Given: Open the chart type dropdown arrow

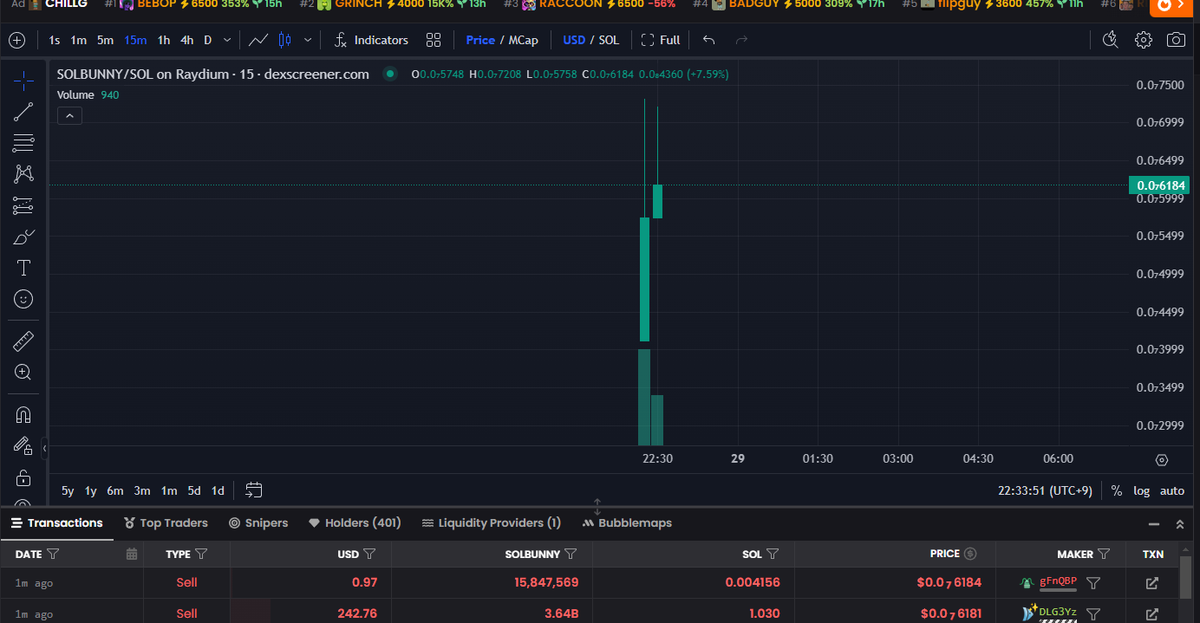Looking at the screenshot, I should tap(307, 40).
